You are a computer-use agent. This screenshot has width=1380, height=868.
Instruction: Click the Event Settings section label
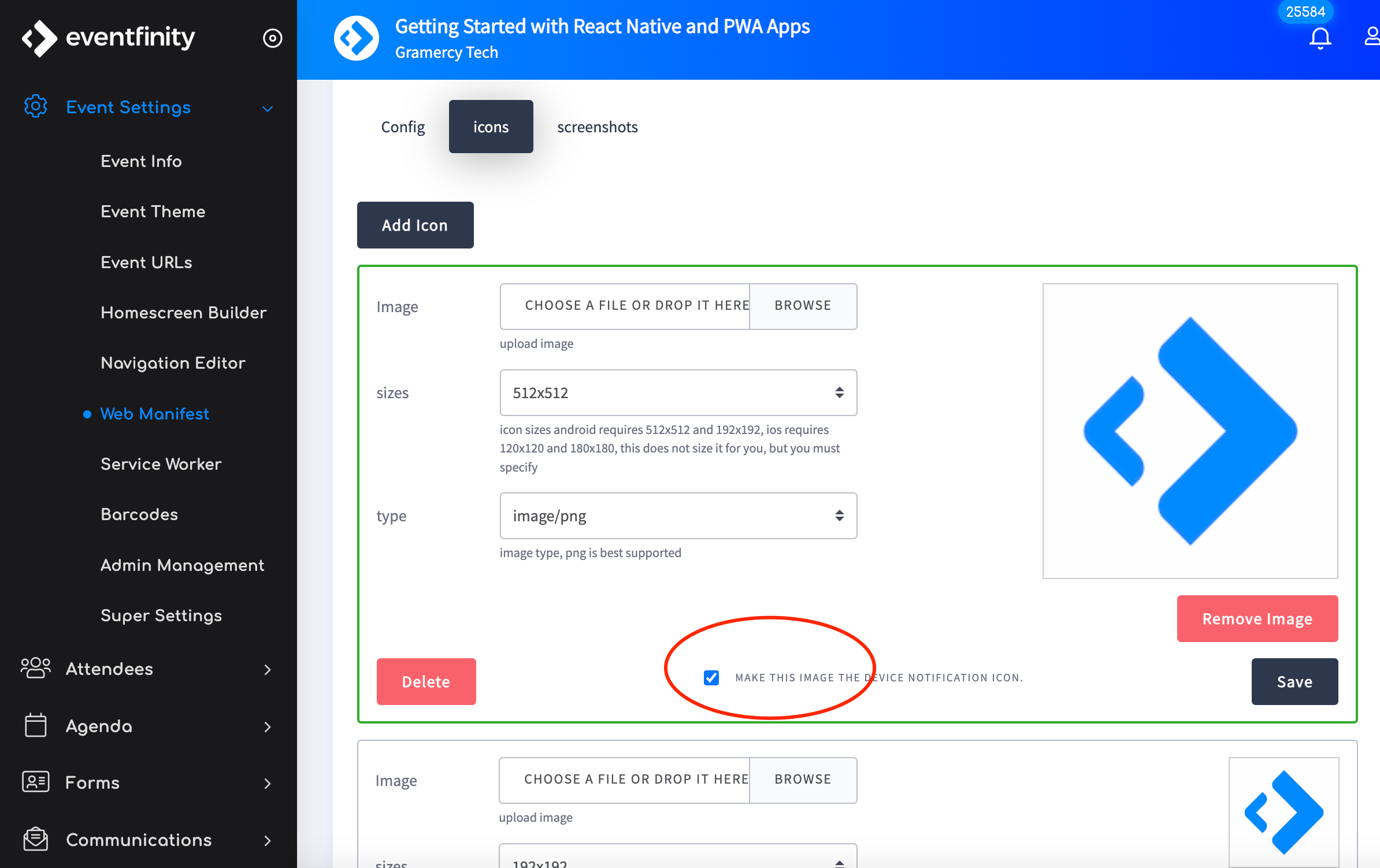(x=128, y=107)
